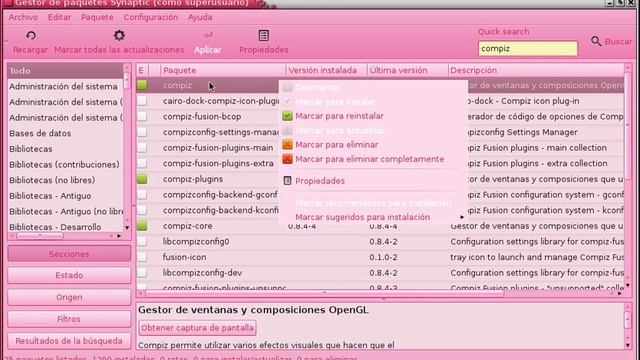Image resolution: width=640 pixels, height=360 pixels.
Task: Click the Quick search input field
Action: 528,49
